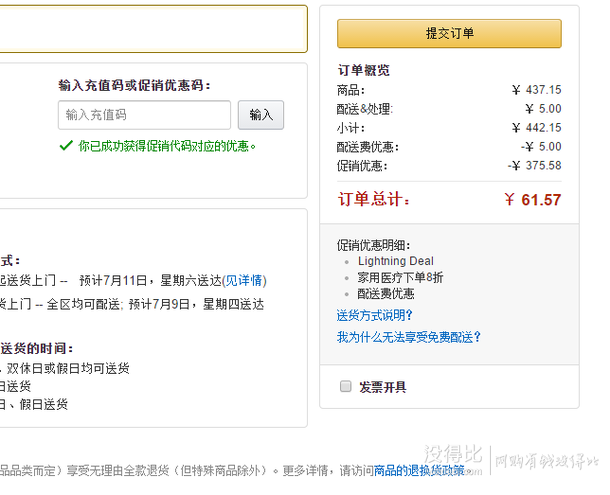Viewport: 610px width, 495px height.
Task: Click the 双休日或假日均可送货 option text
Action: [x=68, y=368]
